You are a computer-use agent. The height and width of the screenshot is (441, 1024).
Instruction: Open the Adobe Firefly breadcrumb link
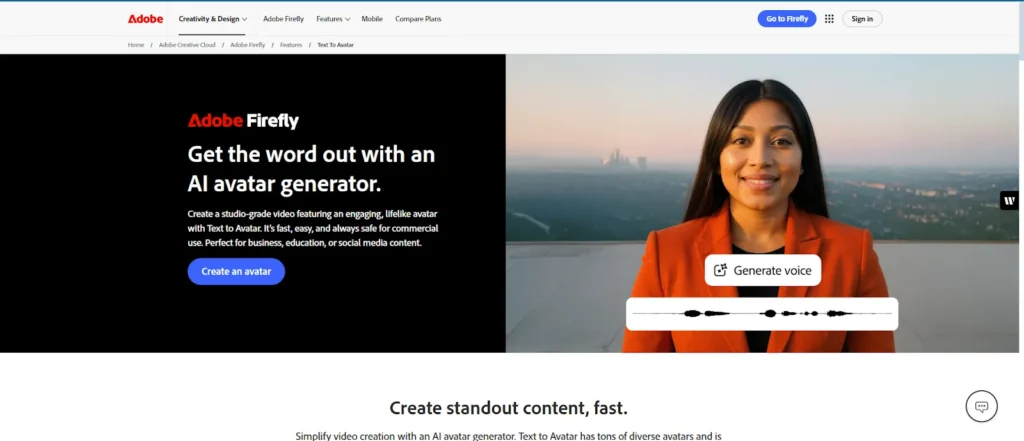tap(248, 45)
